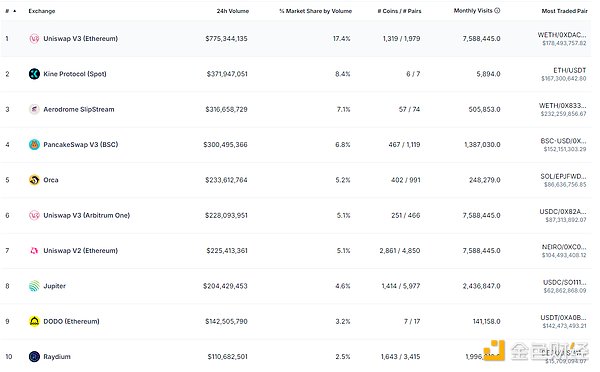Open Uniswap V3 (Arbitrum One) exchange link
The image size is (600, 372).
(x=86, y=215)
